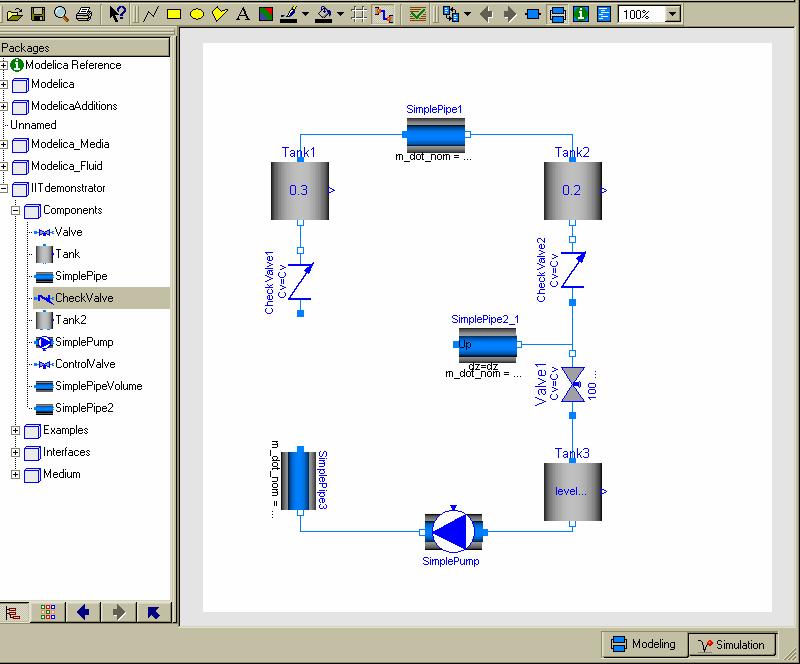
Task: Click the magnifier search icon
Action: [61, 14]
